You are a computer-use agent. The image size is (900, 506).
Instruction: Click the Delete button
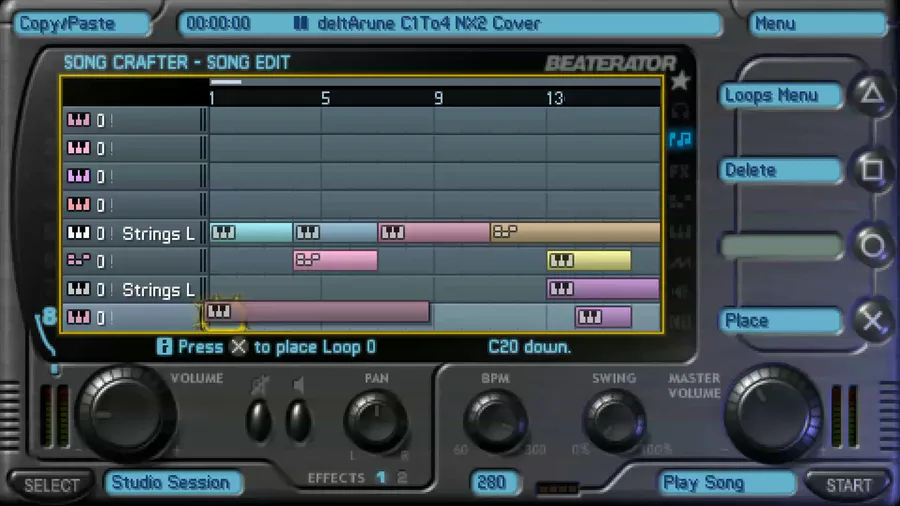[x=780, y=170]
